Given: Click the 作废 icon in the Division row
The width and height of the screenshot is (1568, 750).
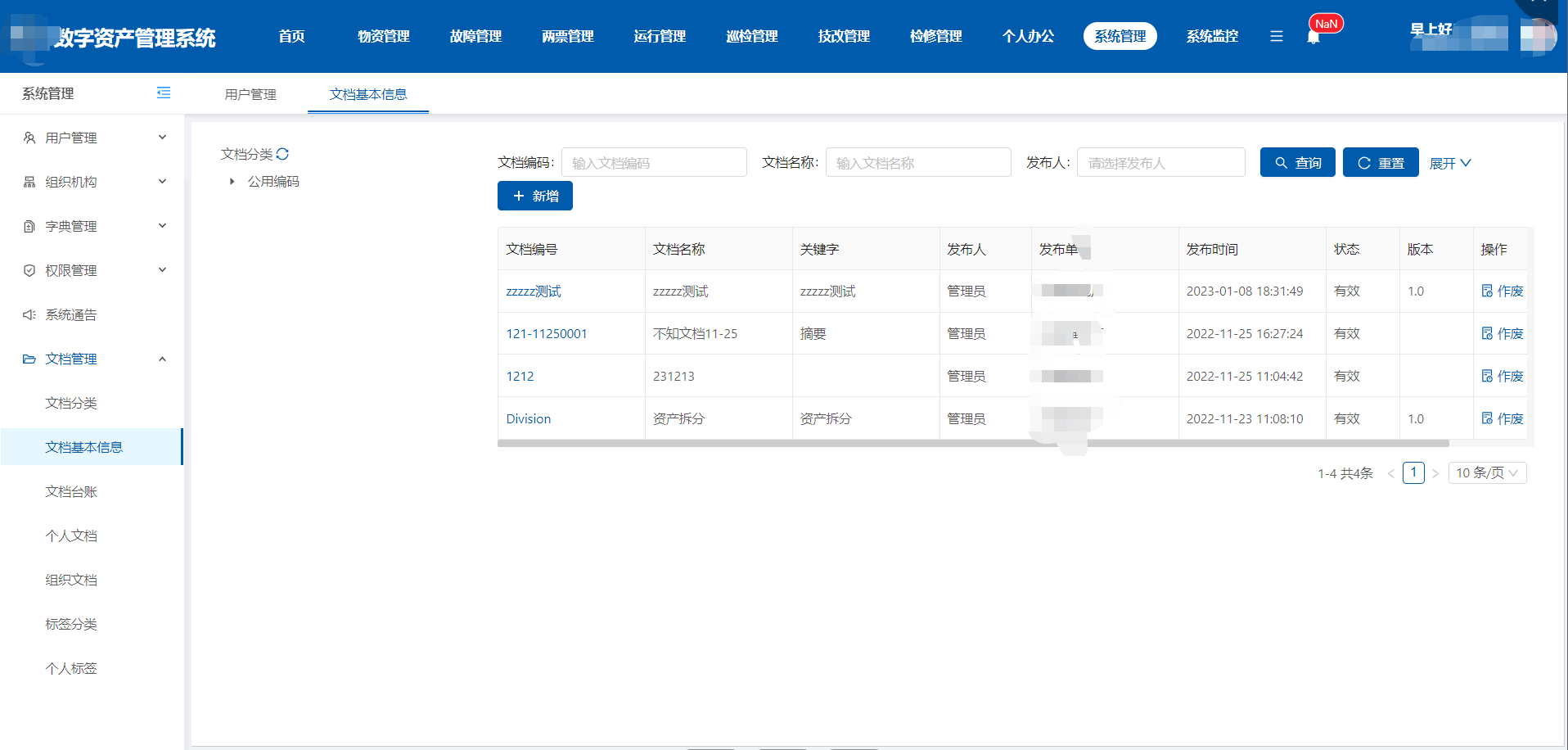Looking at the screenshot, I should pos(1487,418).
